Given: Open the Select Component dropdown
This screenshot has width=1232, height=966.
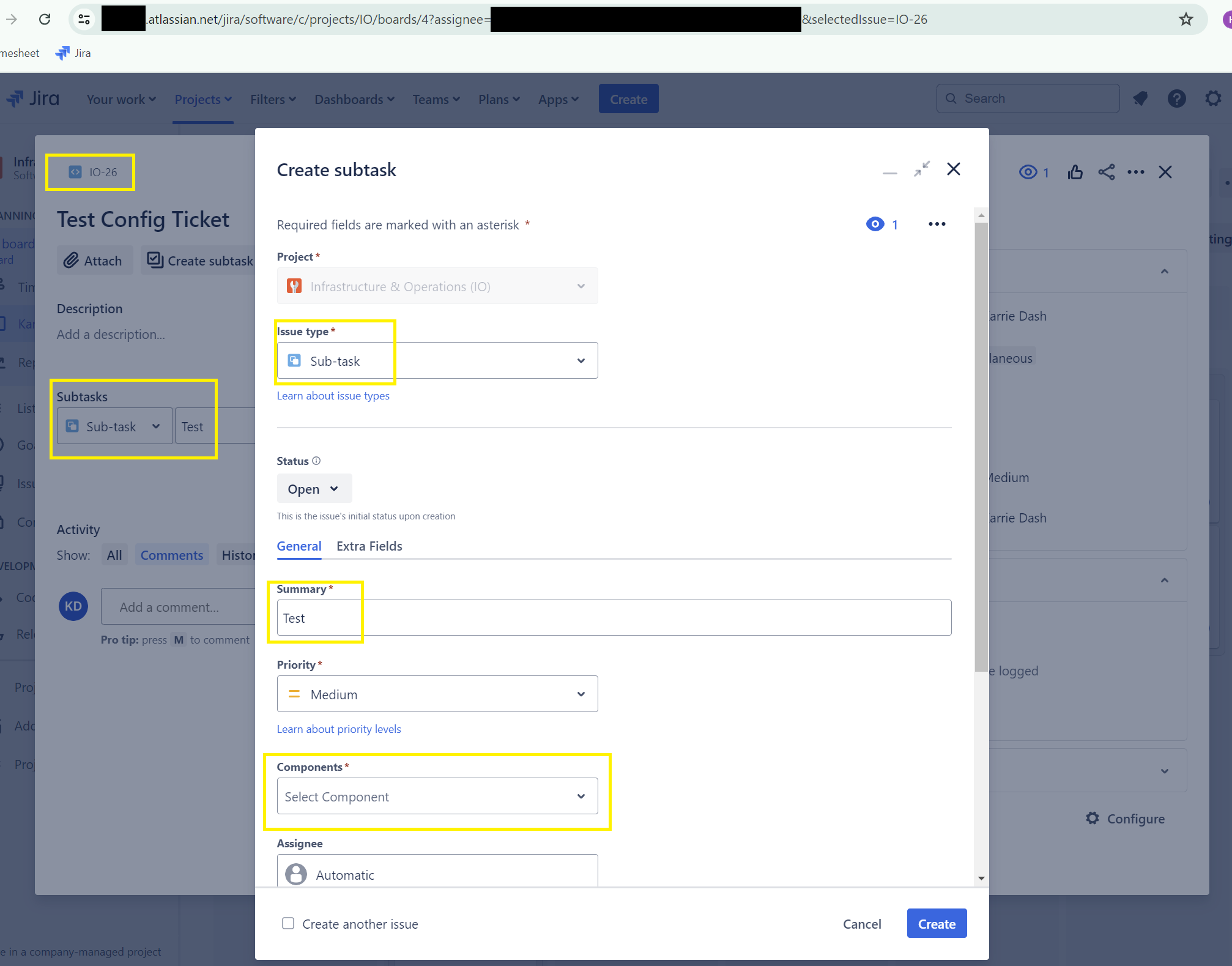Looking at the screenshot, I should pyautogui.click(x=437, y=797).
